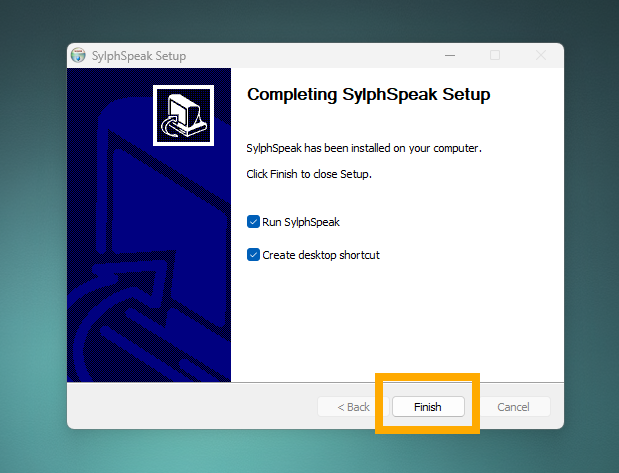Cancel the SylphSpeak setup
This screenshot has width=619, height=473.
tap(513, 407)
